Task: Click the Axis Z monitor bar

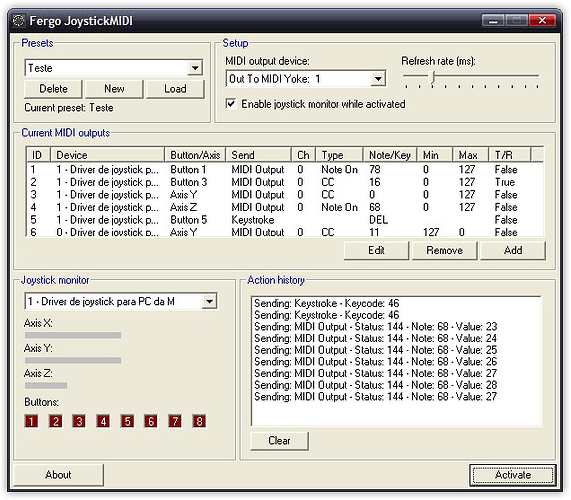Action: click(x=46, y=385)
